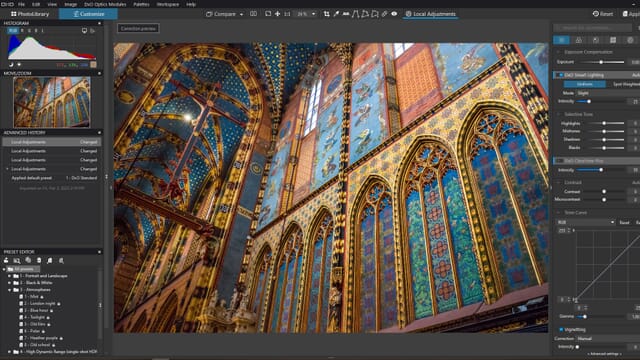Click the import preset icon in Preset Editor
The height and width of the screenshot is (360, 640).
pos(6,260)
